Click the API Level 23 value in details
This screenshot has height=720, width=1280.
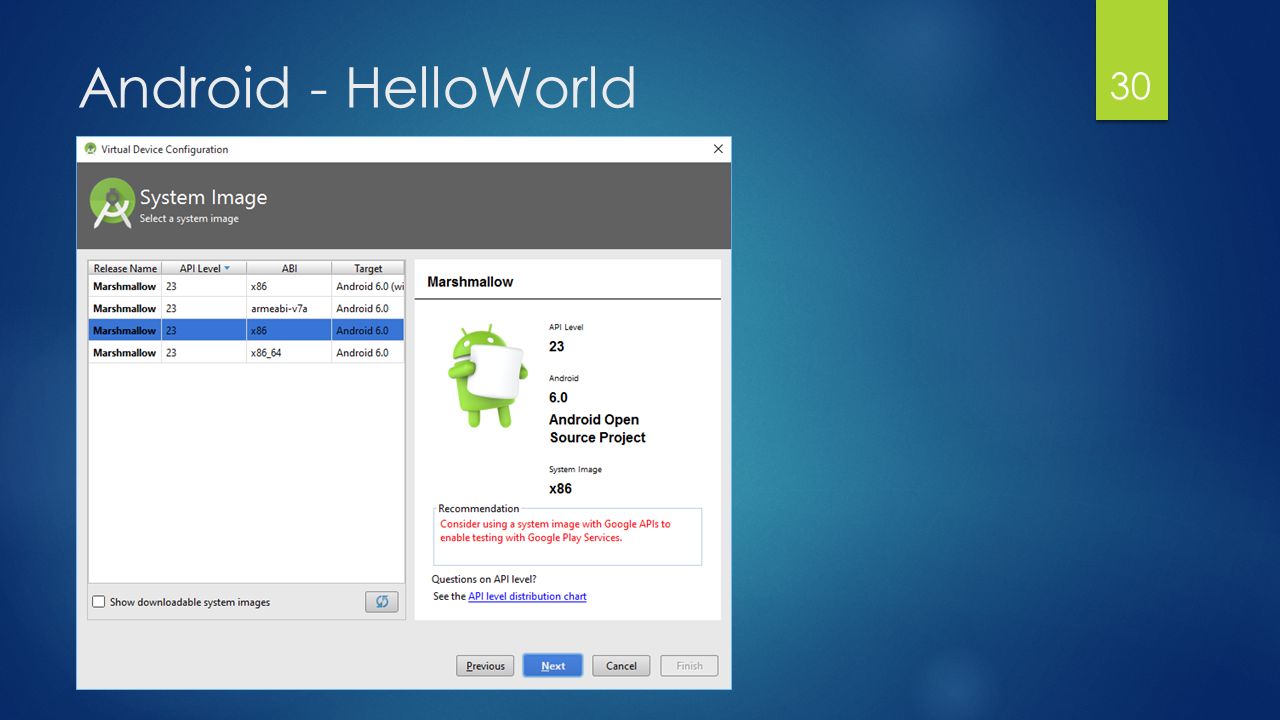coord(557,346)
